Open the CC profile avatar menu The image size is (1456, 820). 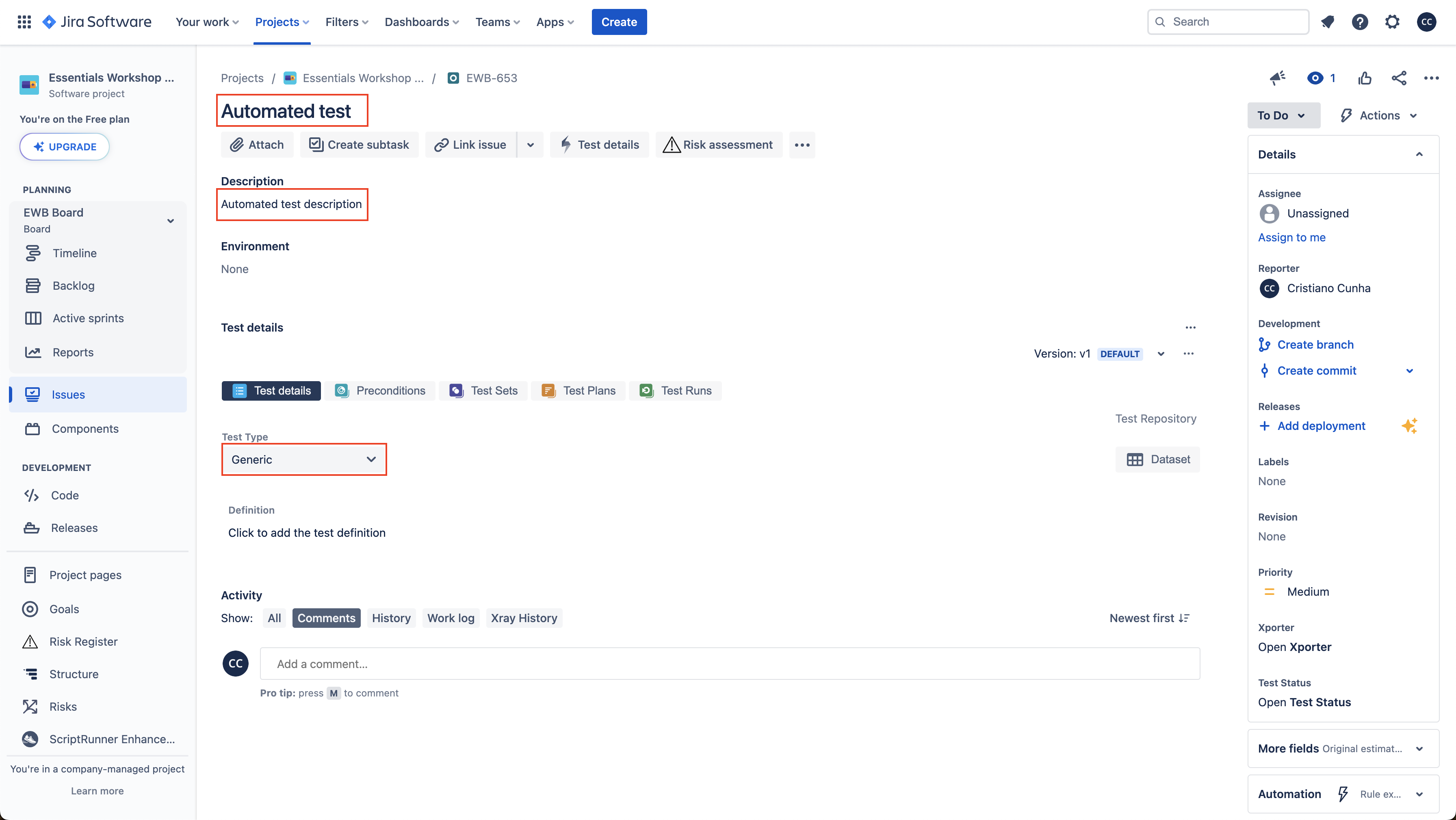[x=1426, y=22]
